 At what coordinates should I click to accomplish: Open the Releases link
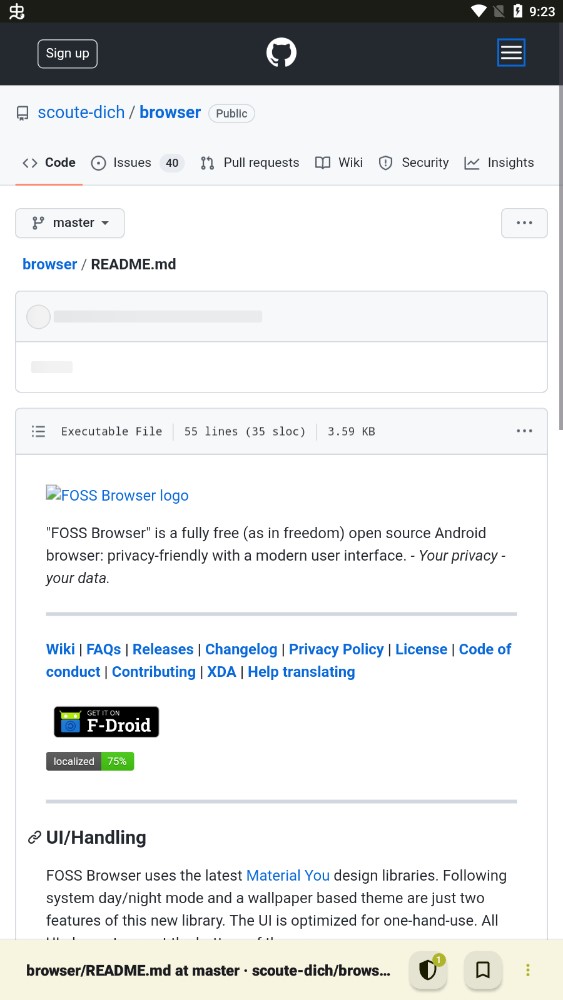point(163,649)
